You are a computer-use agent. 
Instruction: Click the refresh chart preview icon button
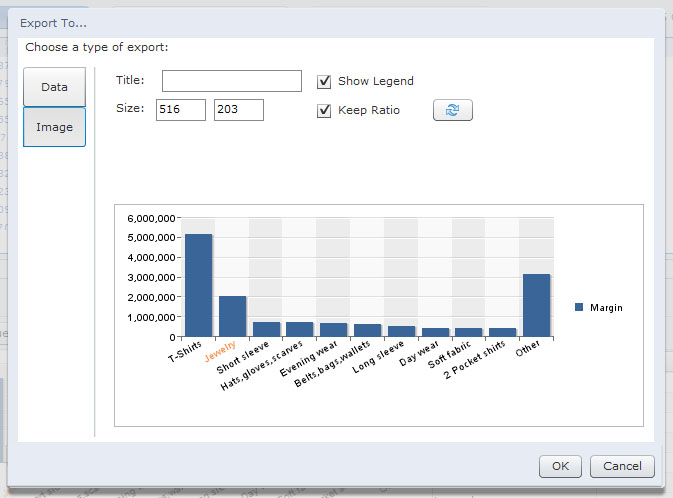[x=452, y=110]
